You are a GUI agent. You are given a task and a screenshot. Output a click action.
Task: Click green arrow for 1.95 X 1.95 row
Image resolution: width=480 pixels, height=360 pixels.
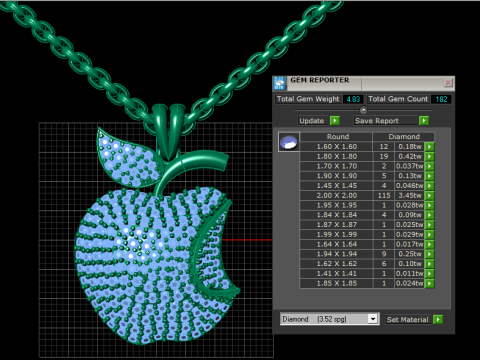[x=429, y=205]
